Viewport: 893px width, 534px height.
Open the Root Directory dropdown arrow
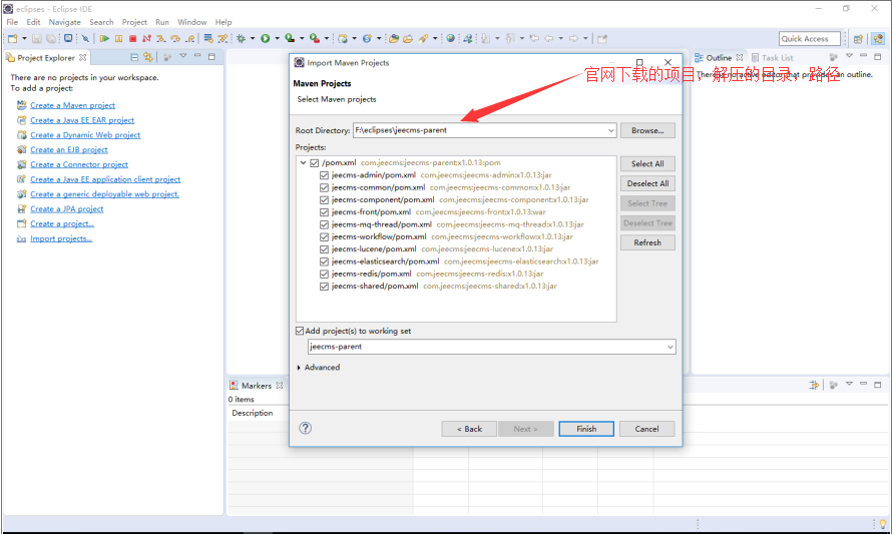point(611,130)
